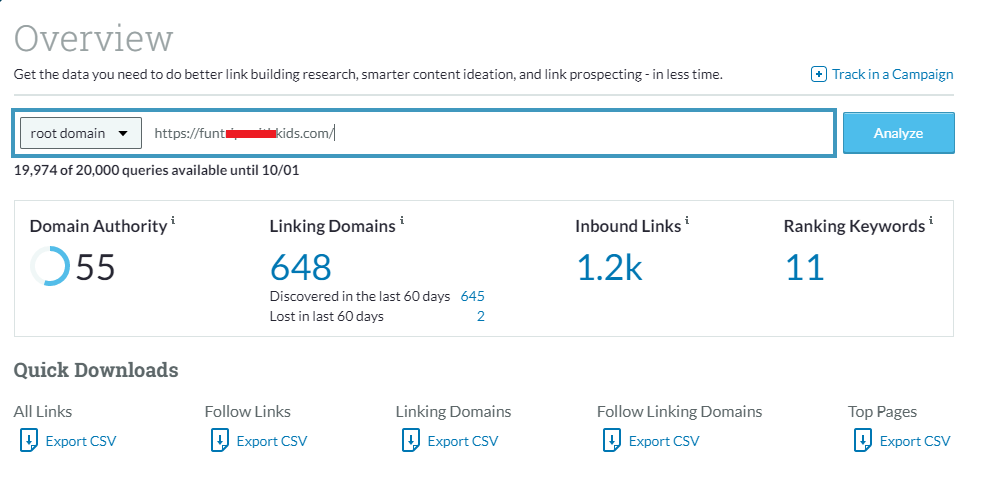This screenshot has width=987, height=481.
Task: Export CSV for Top Pages
Action: [914, 441]
